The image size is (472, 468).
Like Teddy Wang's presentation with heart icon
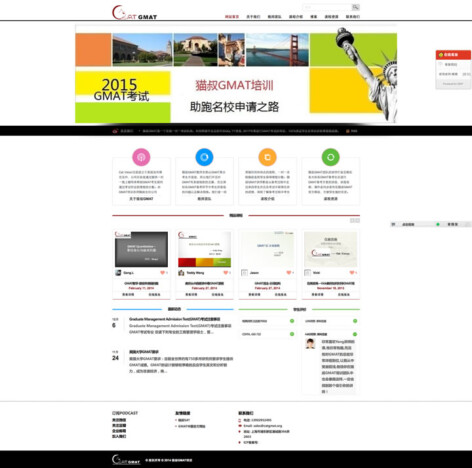coord(226,273)
